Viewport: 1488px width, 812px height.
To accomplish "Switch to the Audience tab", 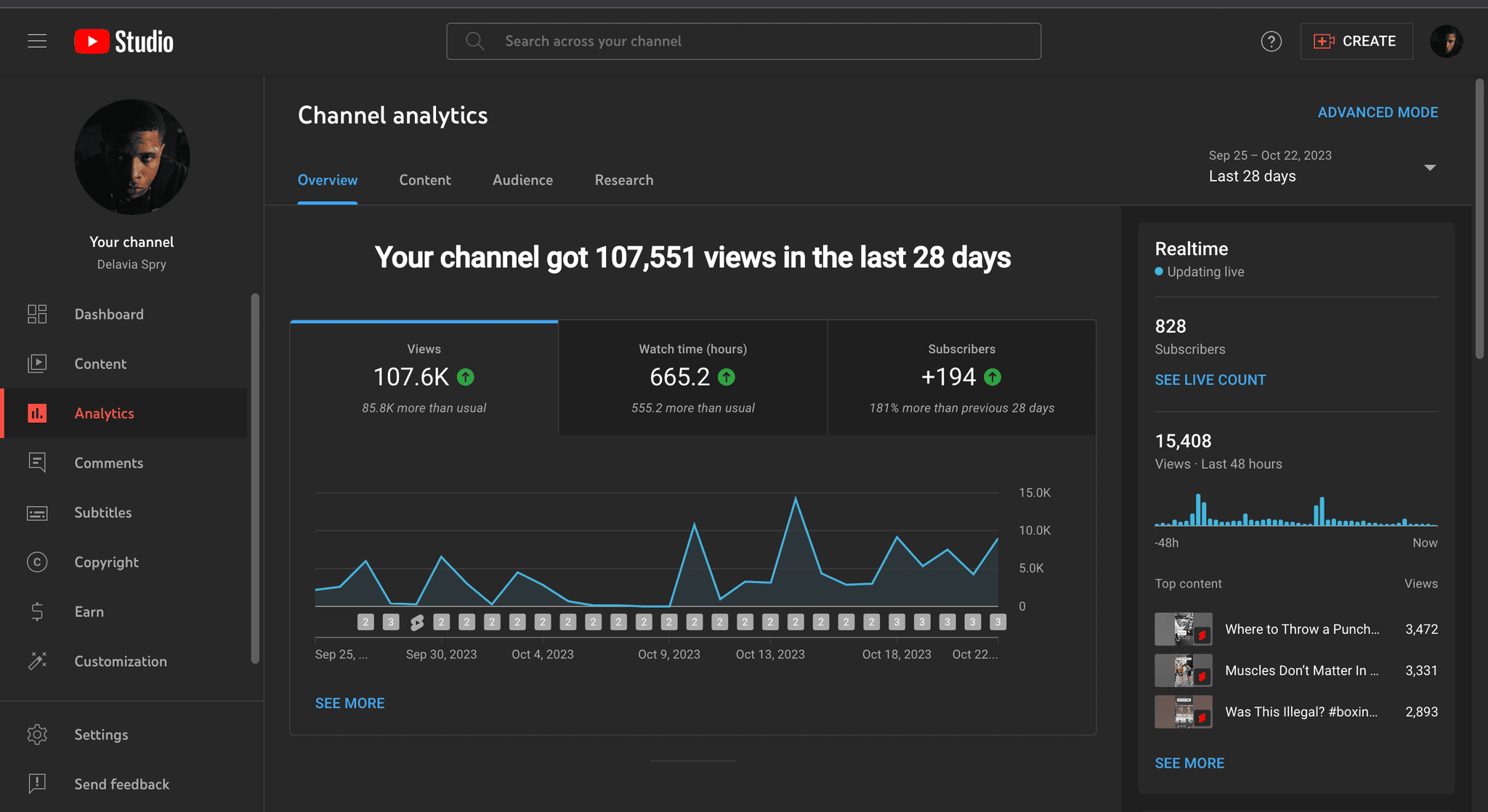I will click(x=522, y=180).
